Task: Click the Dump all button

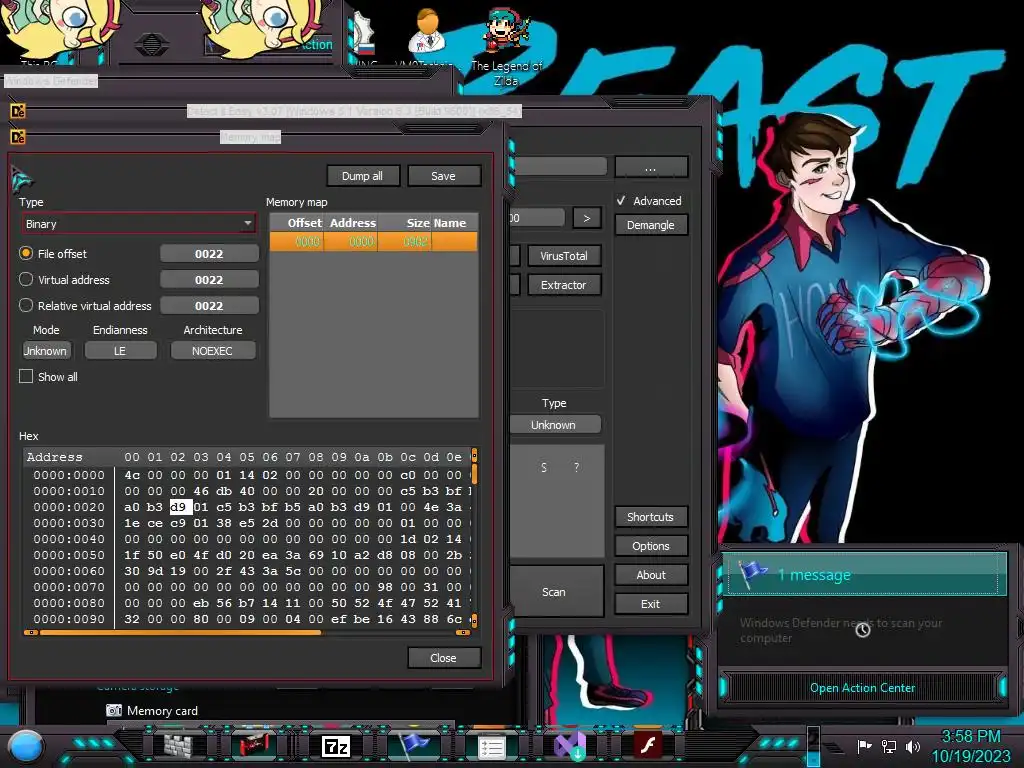Action: click(x=362, y=176)
